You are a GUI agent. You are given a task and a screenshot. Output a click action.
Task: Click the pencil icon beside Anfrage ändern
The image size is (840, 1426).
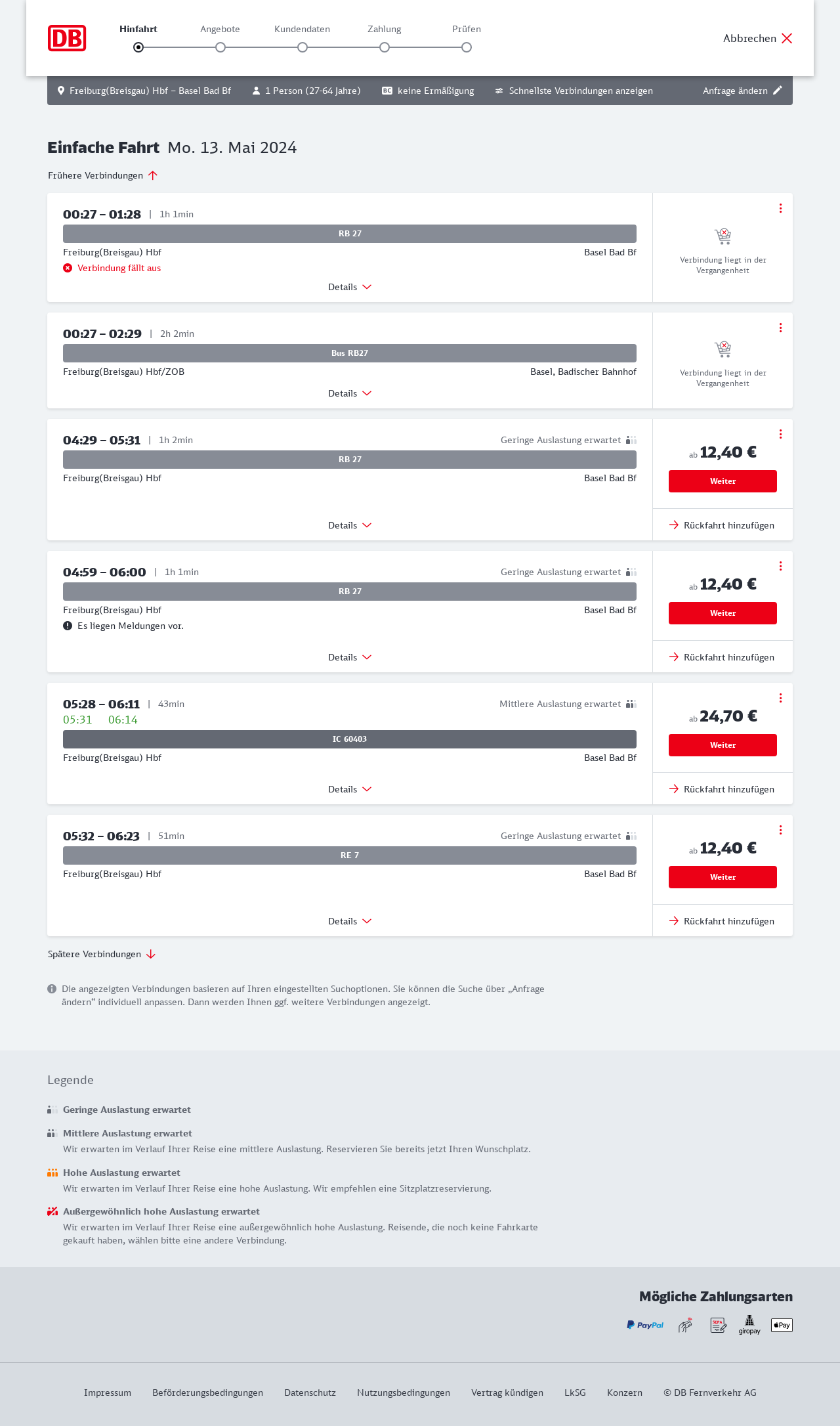click(x=778, y=91)
